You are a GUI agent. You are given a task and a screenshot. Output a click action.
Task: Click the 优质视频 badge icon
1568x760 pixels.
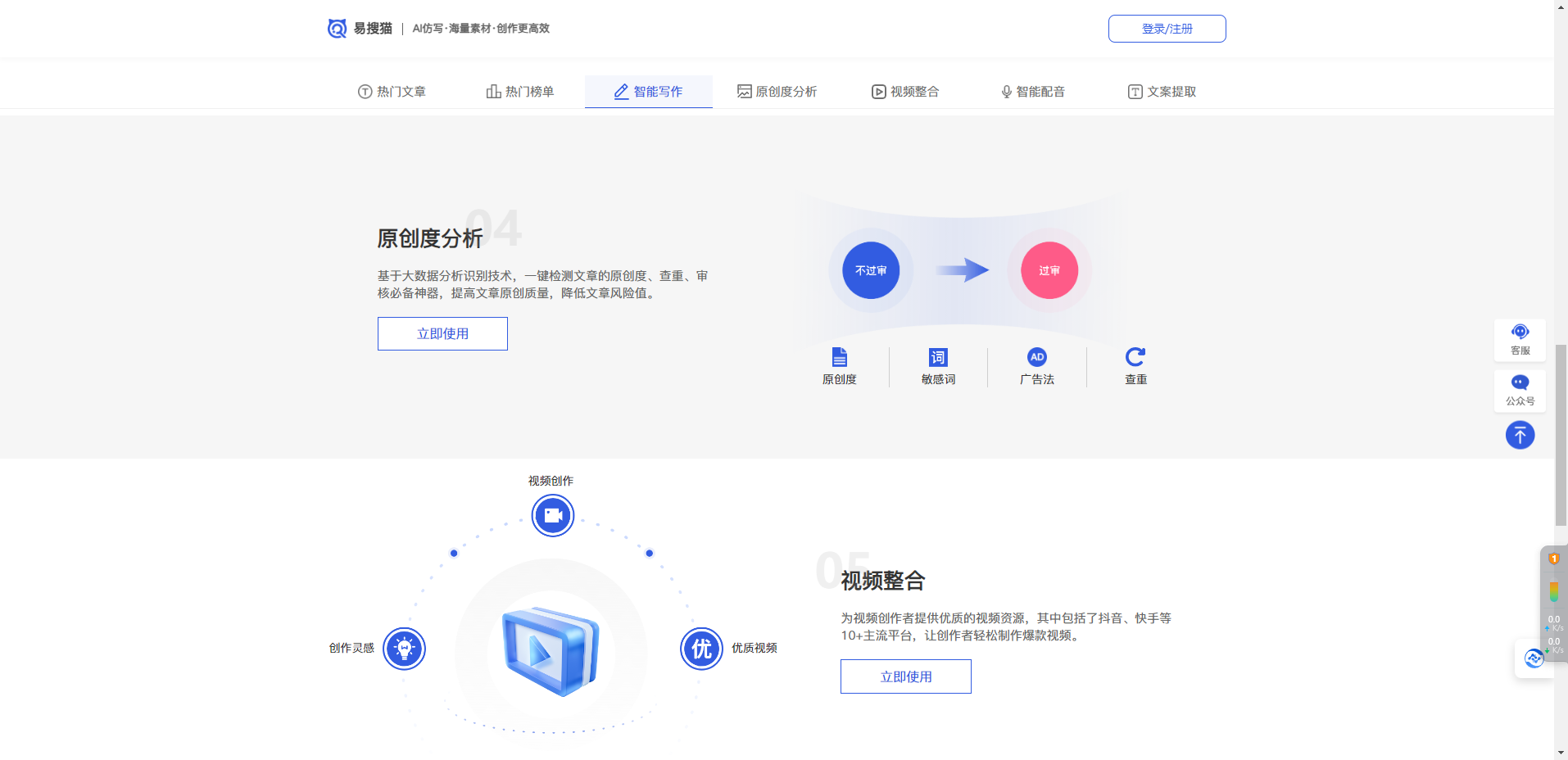coord(700,648)
